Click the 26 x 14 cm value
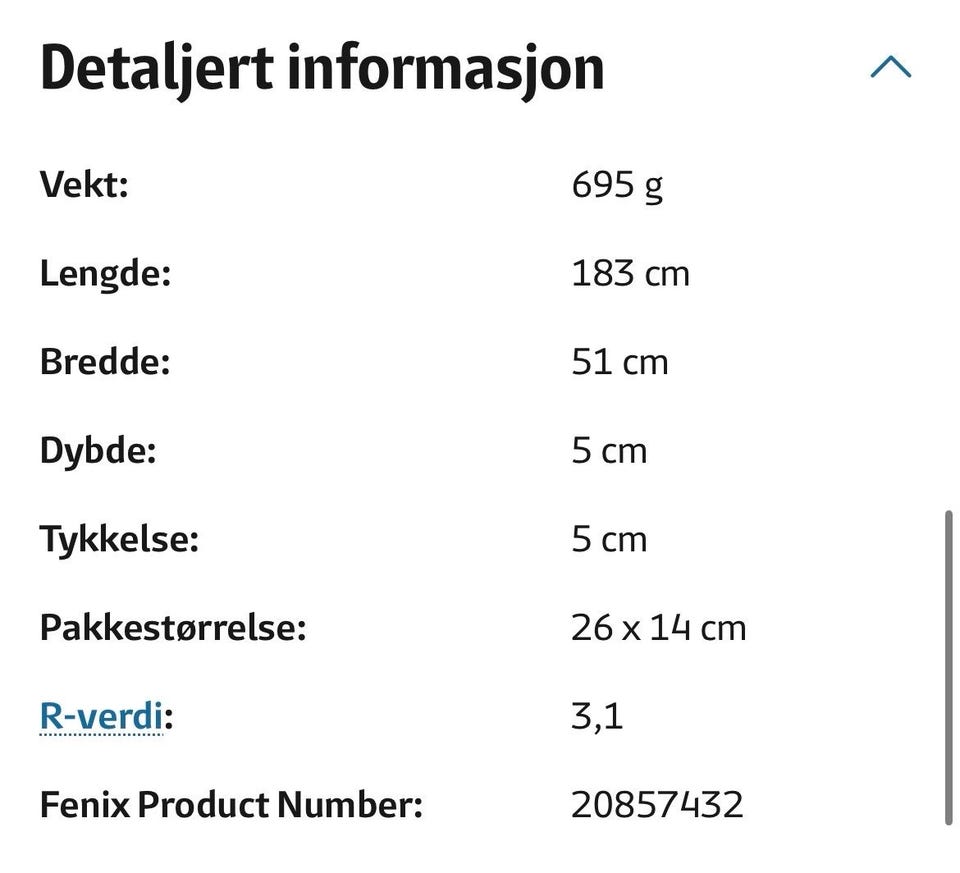This screenshot has width=960, height=873. pyautogui.click(x=659, y=628)
